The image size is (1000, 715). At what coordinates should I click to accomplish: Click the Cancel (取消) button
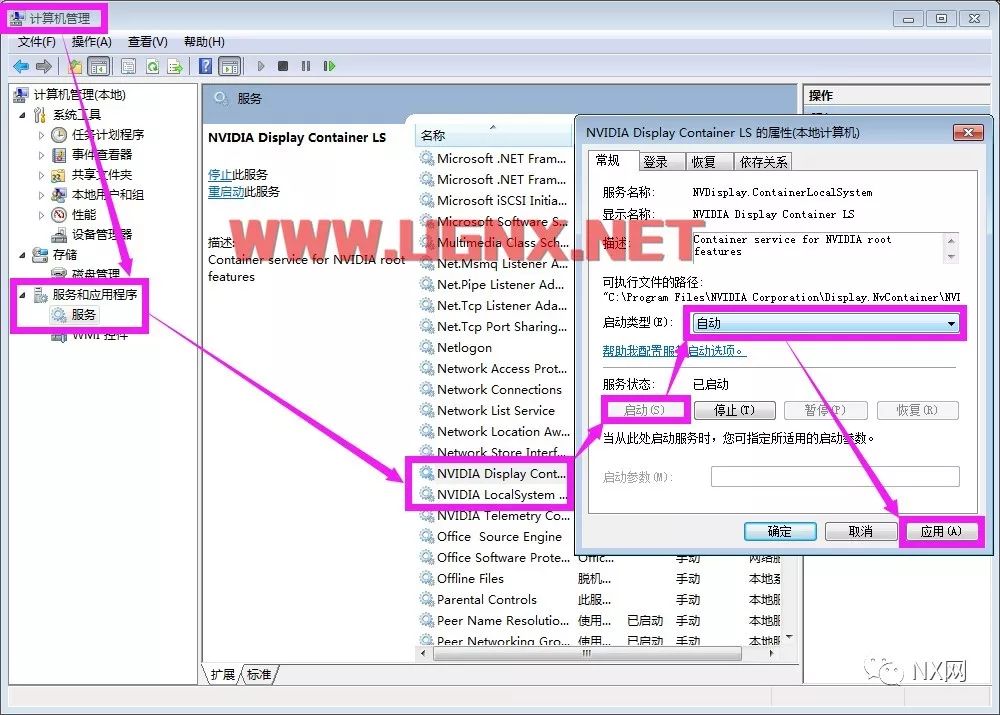pyautogui.click(x=861, y=531)
